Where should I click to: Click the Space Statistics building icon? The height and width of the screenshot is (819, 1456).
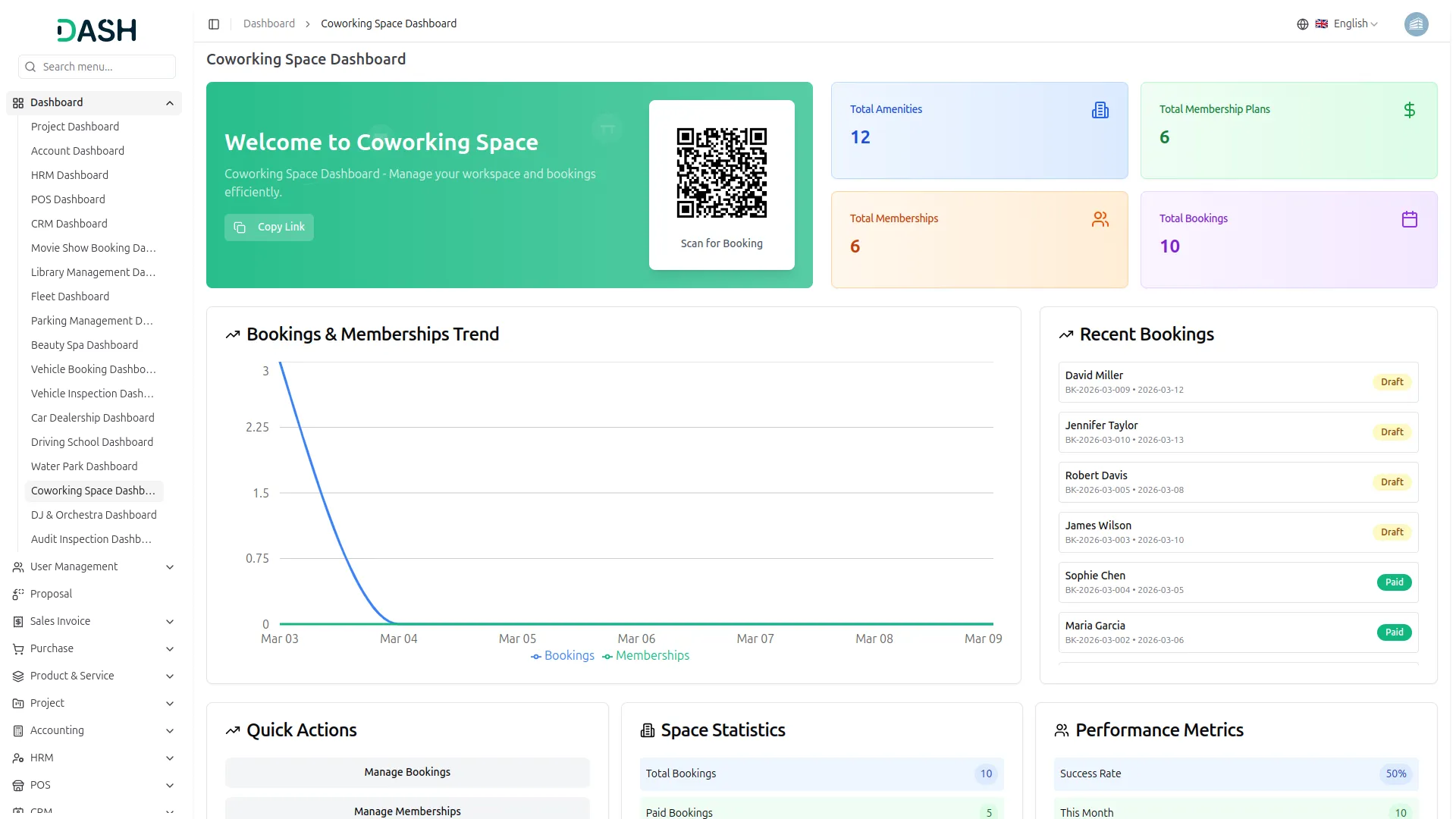pos(647,730)
